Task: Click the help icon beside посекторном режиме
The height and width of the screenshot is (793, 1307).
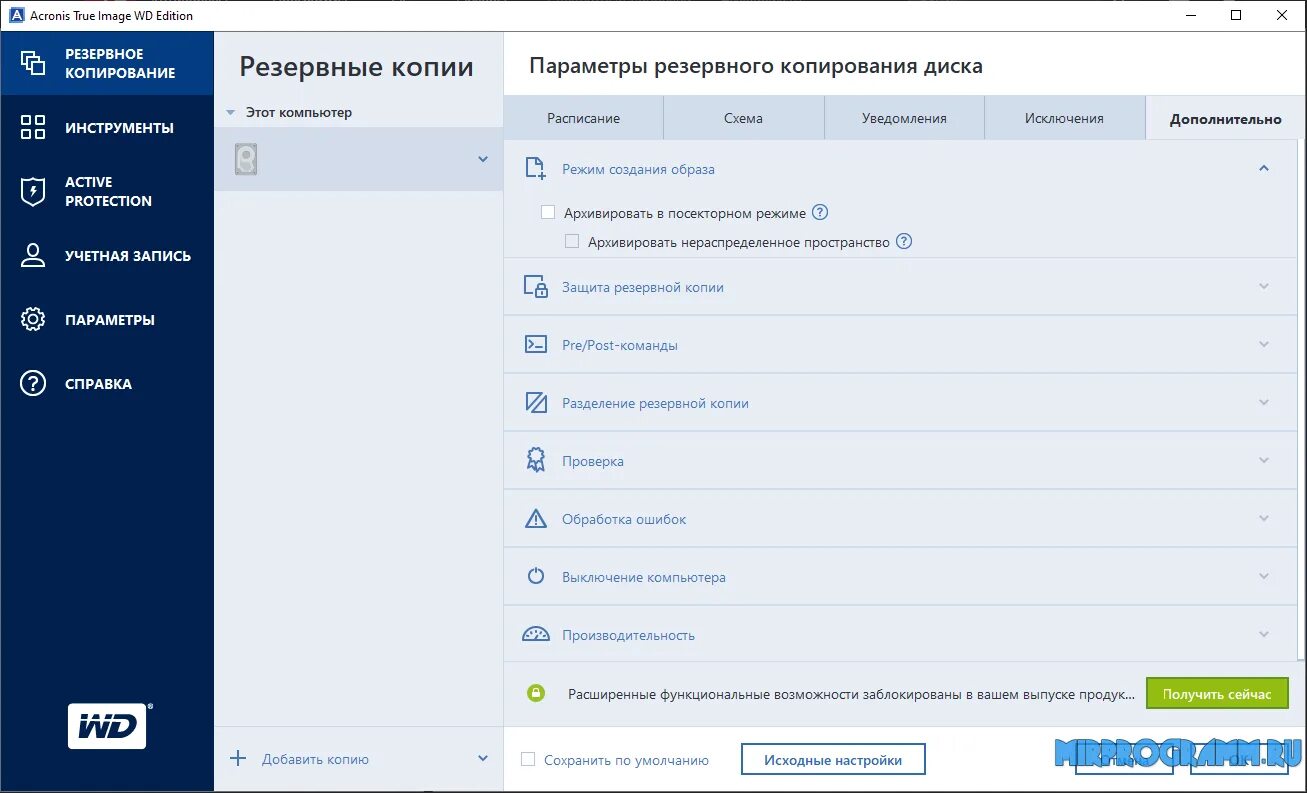Action: (819, 212)
